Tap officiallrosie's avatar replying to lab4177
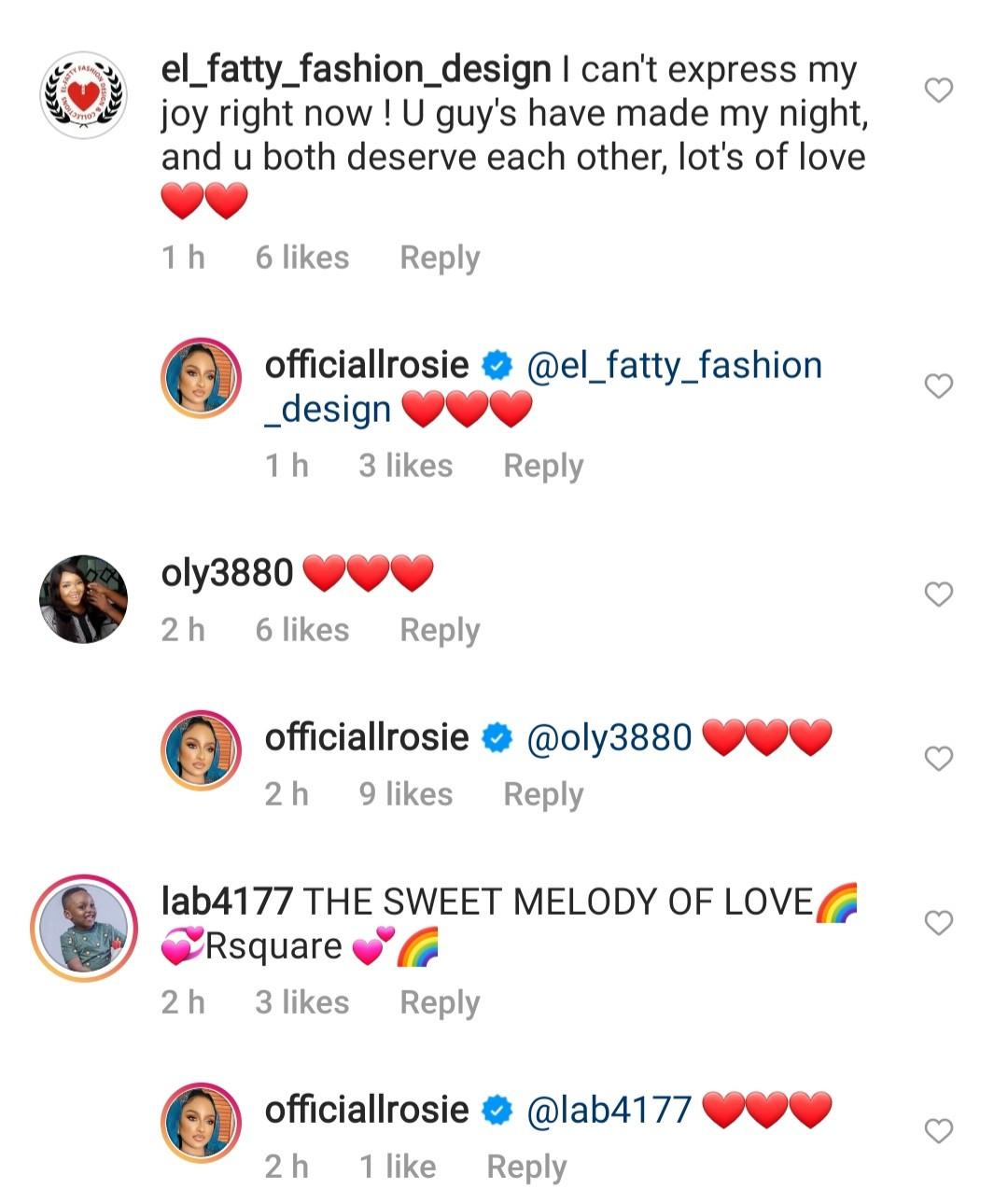Image resolution: width=1008 pixels, height=1189 pixels. coord(202,1123)
